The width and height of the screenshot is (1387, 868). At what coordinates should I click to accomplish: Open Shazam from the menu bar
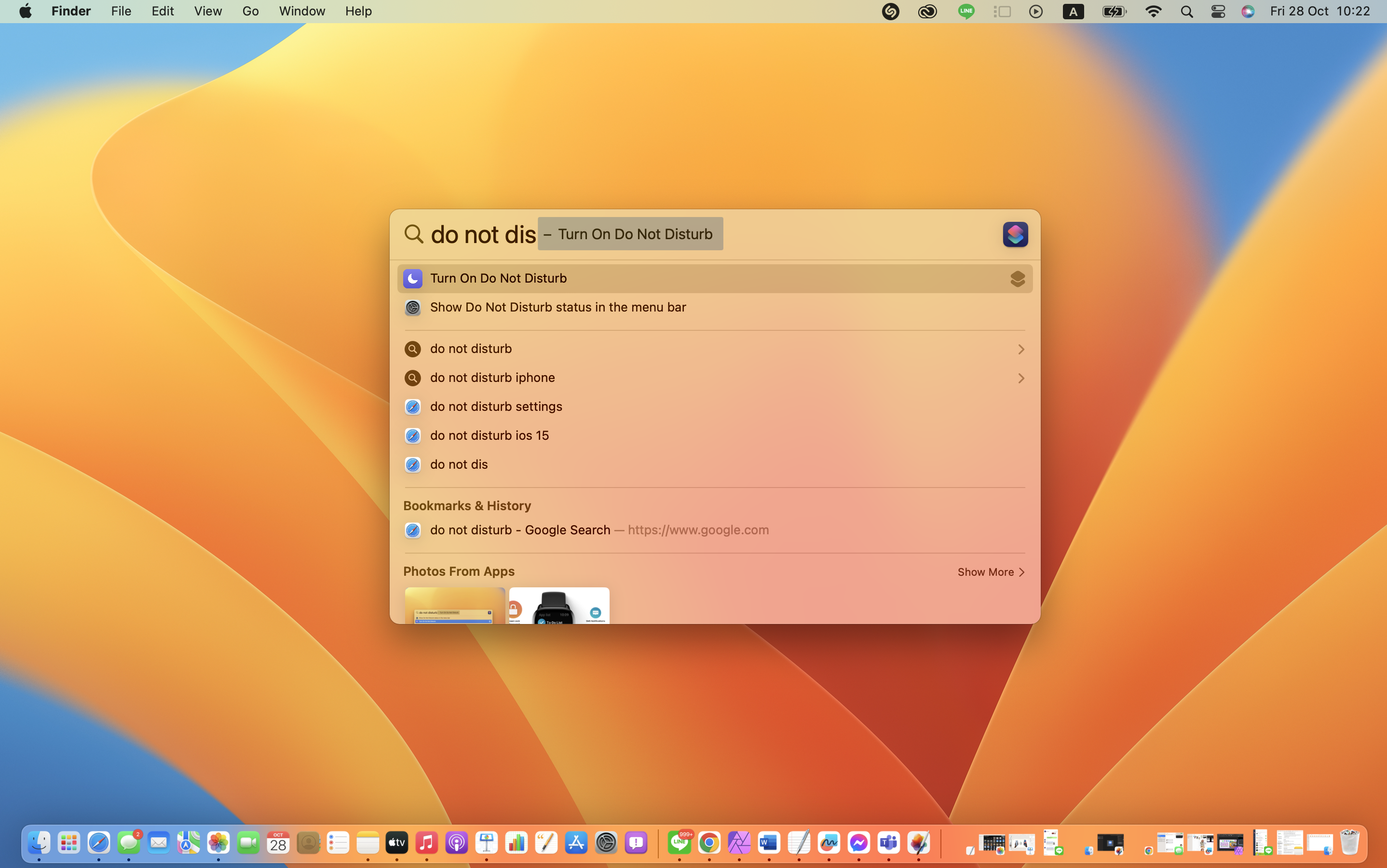click(x=890, y=12)
